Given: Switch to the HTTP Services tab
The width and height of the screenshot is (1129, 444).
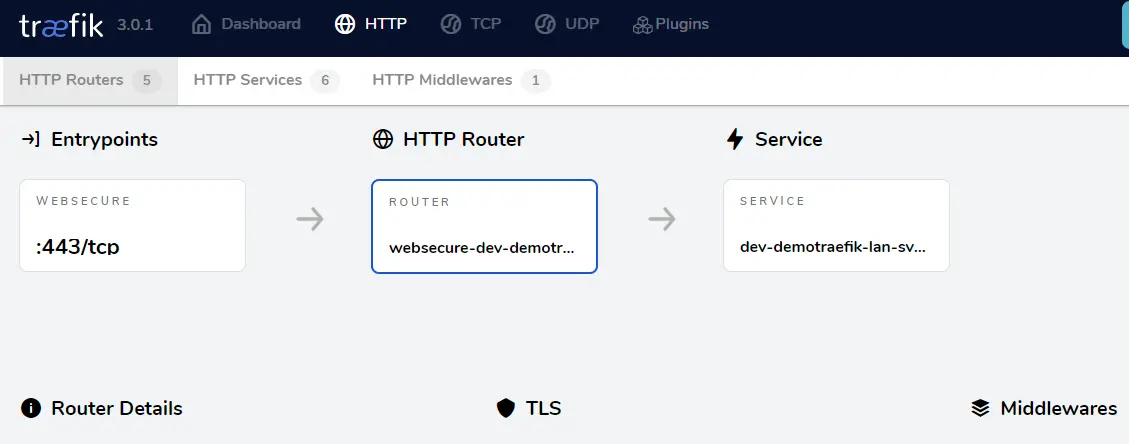Looking at the screenshot, I should click(266, 81).
